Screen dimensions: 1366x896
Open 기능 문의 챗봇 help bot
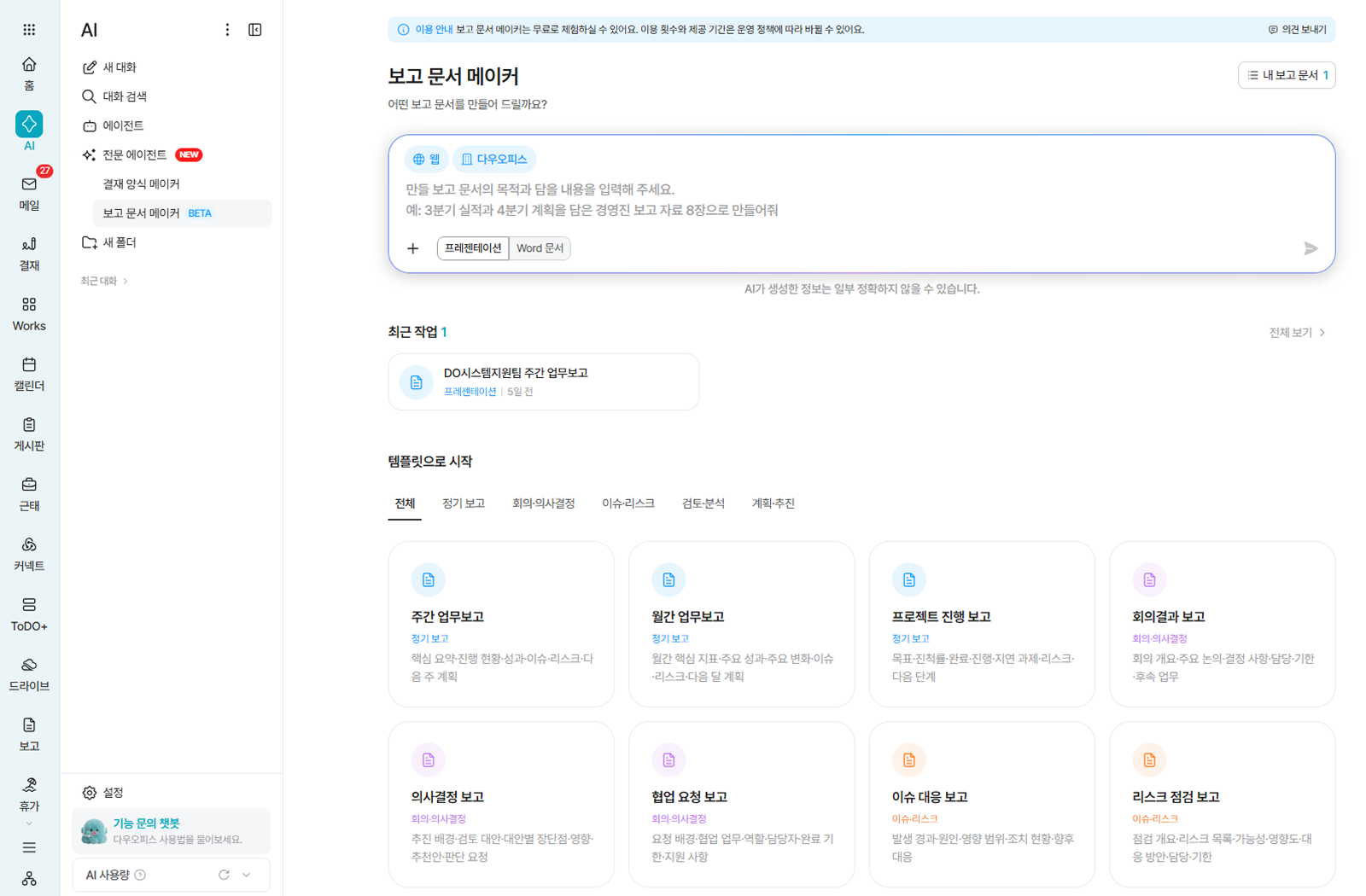tap(172, 831)
